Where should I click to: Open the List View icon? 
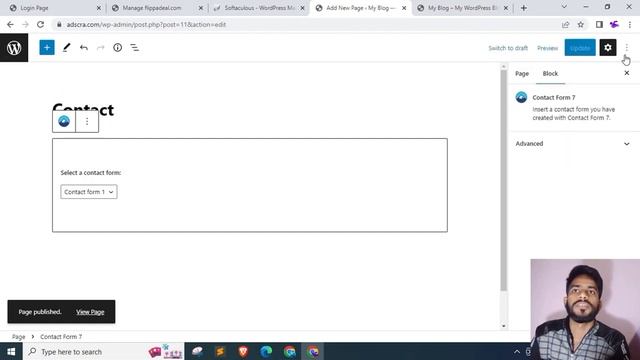(135, 48)
